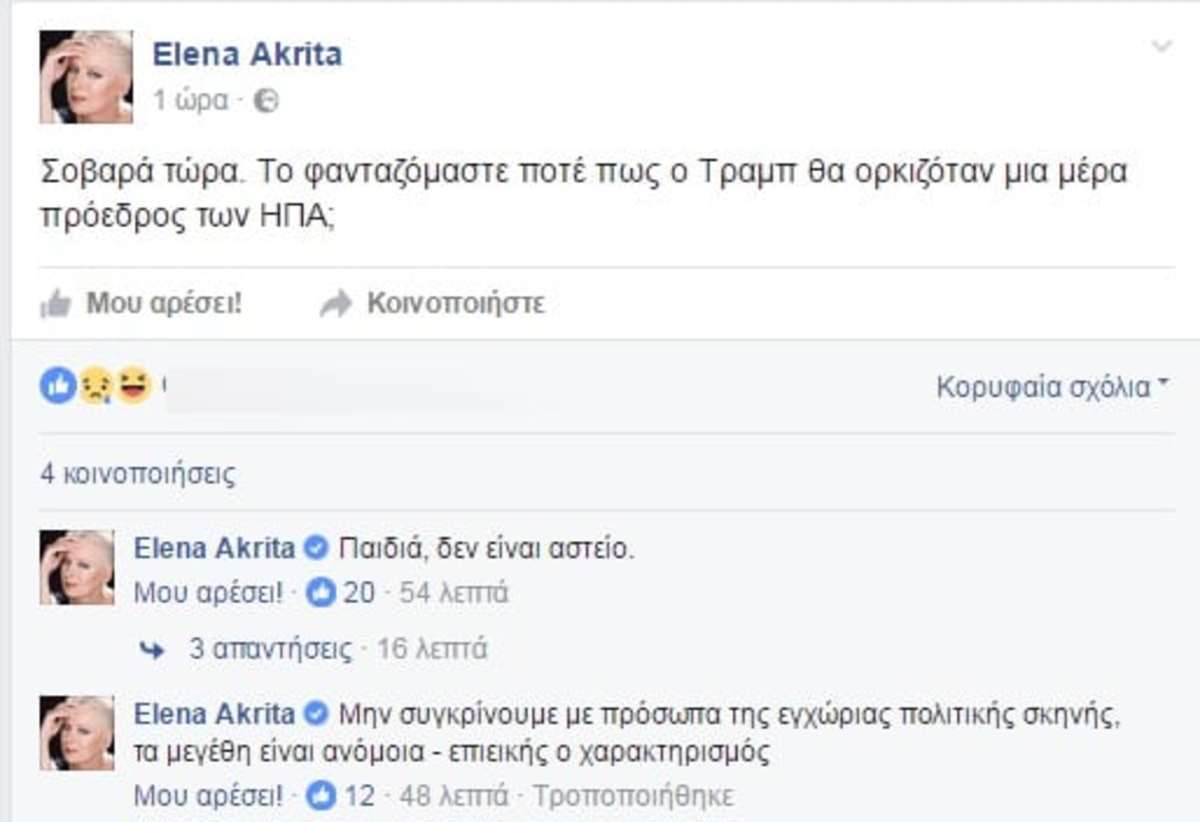Open Elena Akrita profile from post header name
1200x822 pixels.
pyautogui.click(x=247, y=54)
